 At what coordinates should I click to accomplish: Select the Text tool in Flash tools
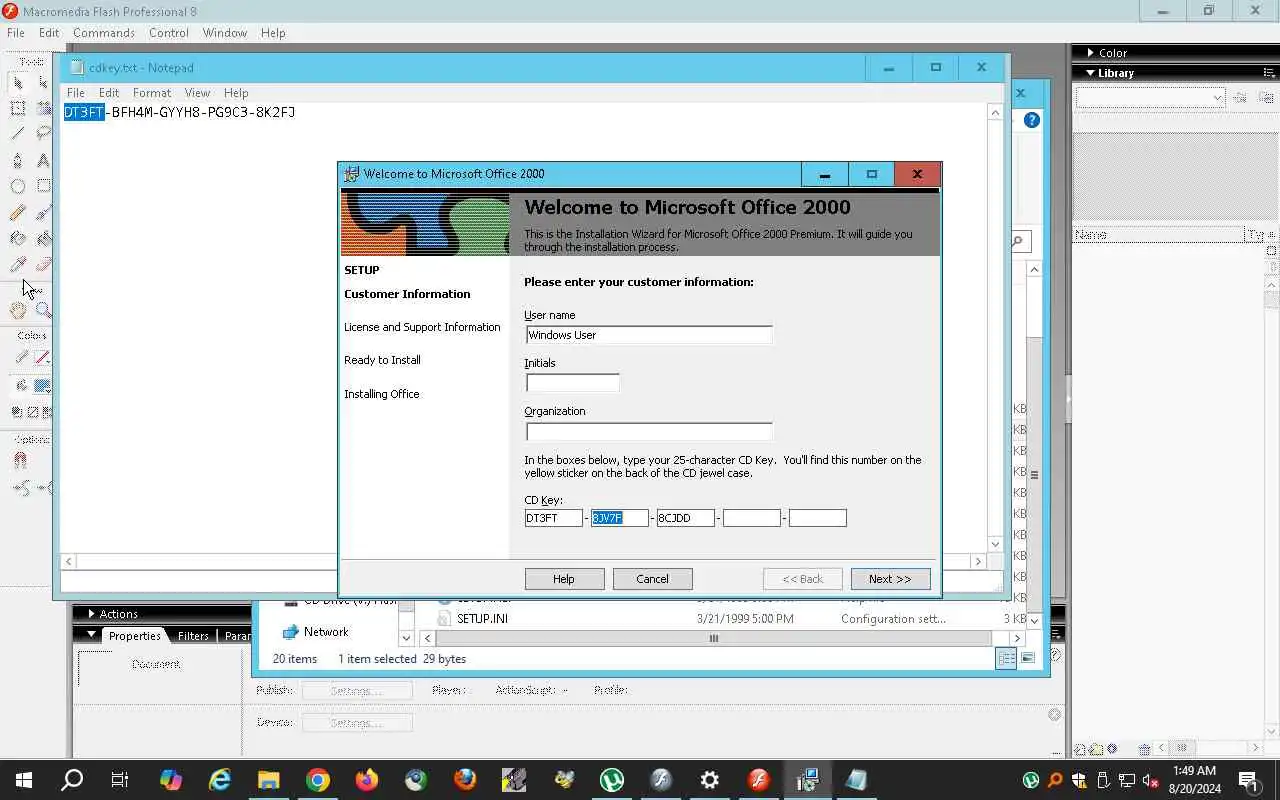point(43,160)
